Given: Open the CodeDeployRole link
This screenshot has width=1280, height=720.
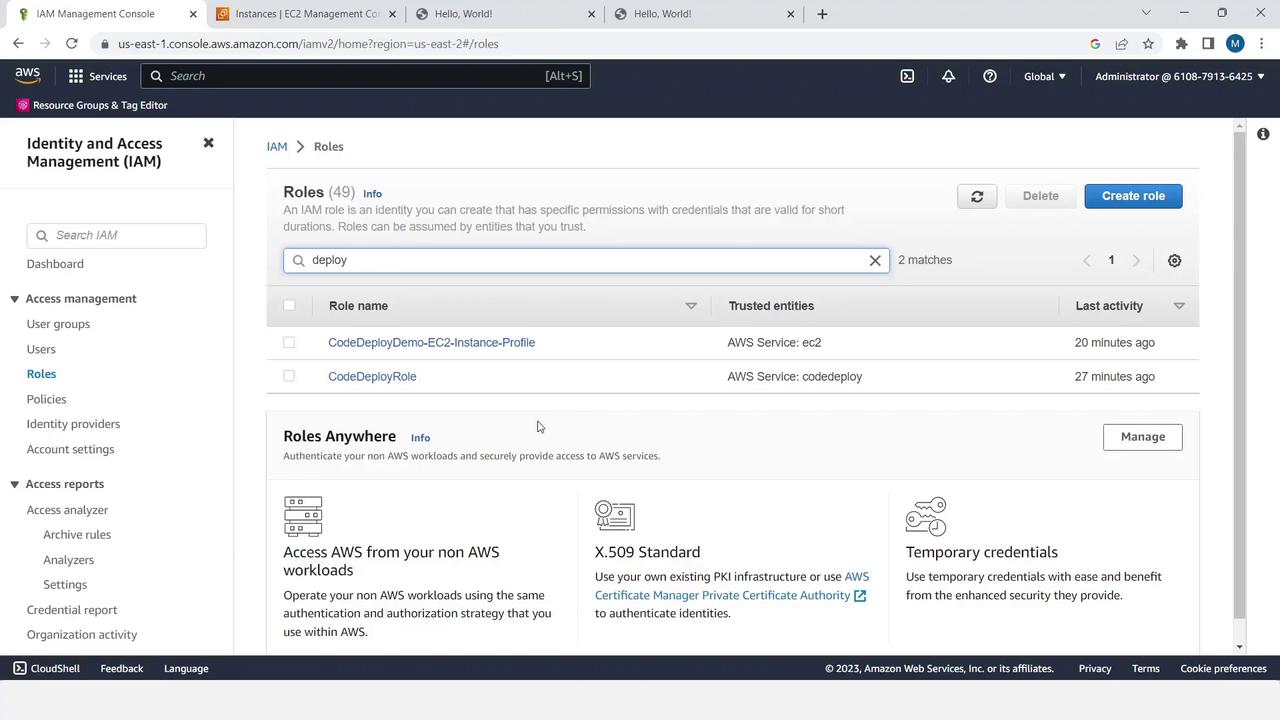Looking at the screenshot, I should (372, 376).
